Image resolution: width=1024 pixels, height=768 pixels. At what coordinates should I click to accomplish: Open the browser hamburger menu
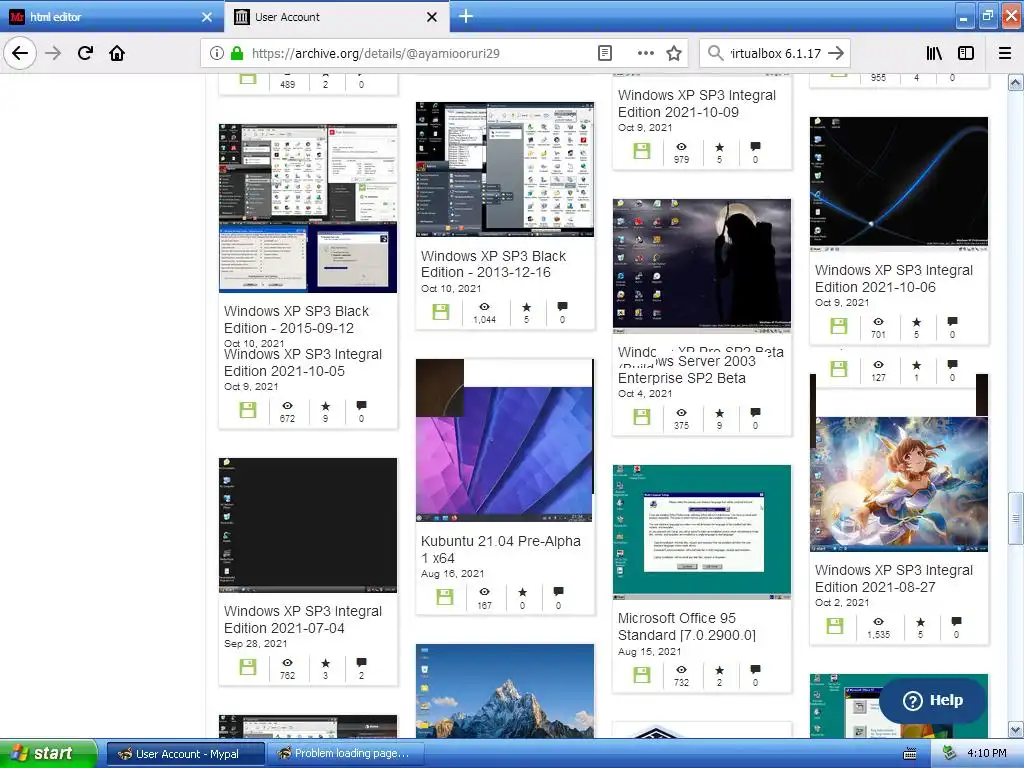click(x=1005, y=53)
